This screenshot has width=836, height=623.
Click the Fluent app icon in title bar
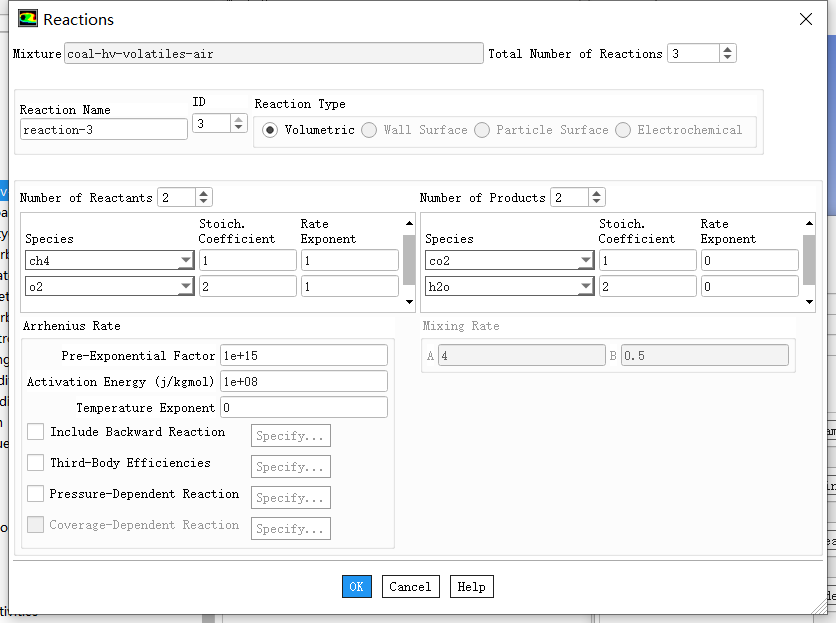point(28,19)
